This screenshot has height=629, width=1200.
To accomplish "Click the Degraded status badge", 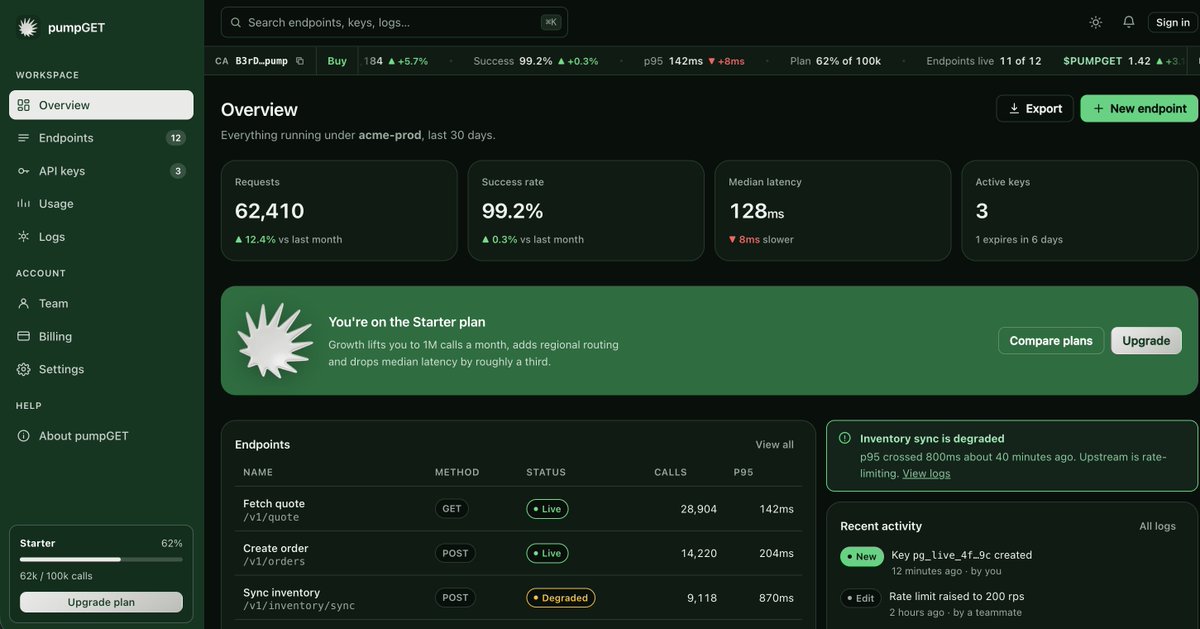I will tap(561, 598).
